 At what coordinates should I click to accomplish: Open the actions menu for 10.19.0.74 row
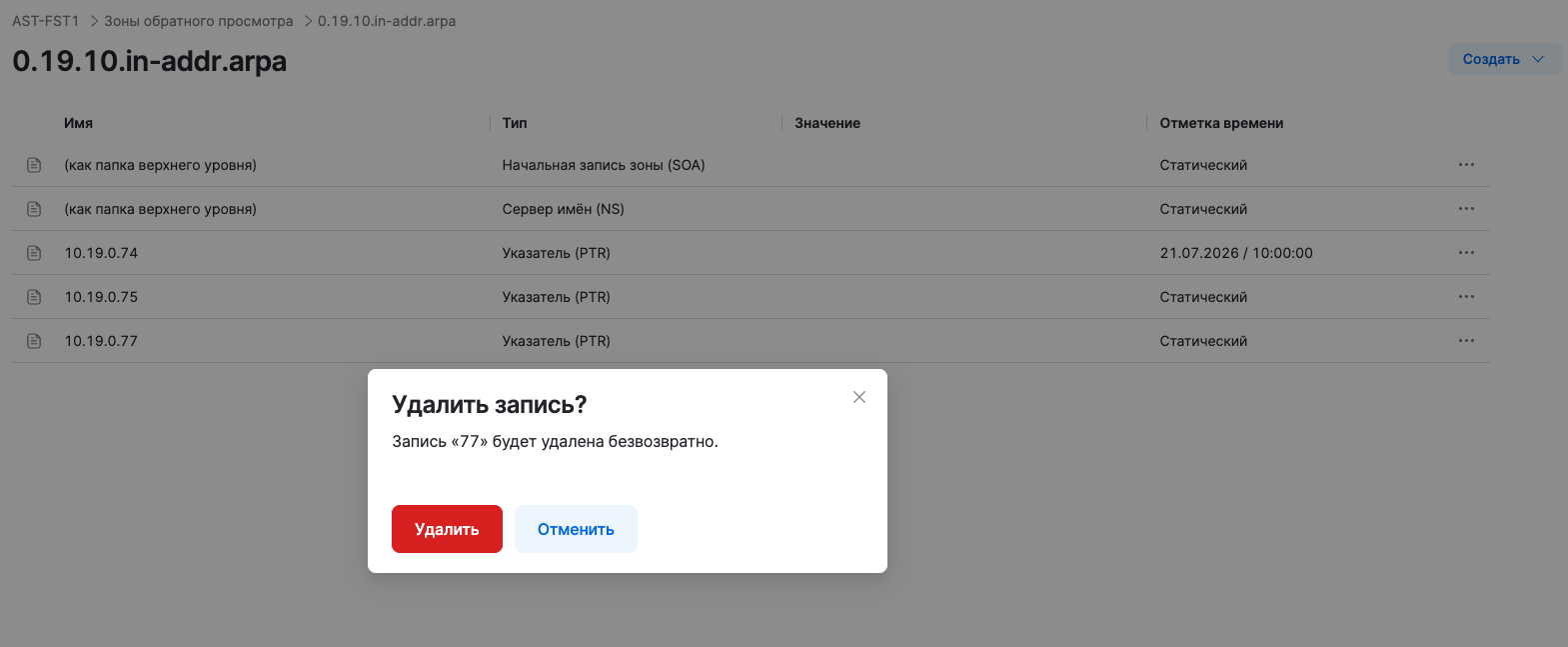click(x=1466, y=253)
